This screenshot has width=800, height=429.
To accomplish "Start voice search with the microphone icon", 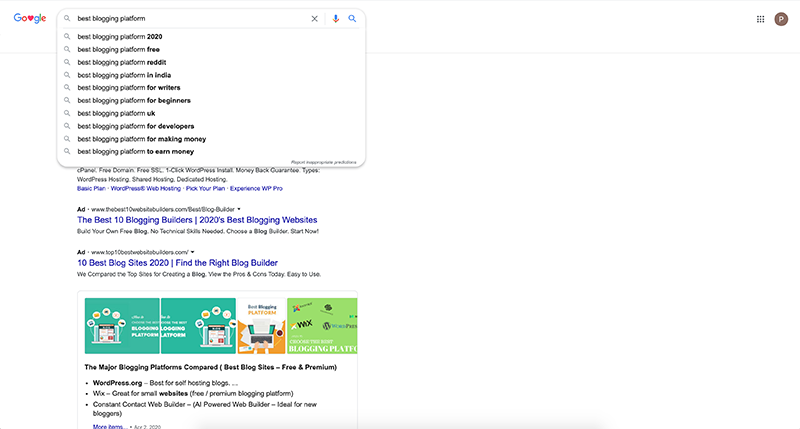I will coord(335,18).
